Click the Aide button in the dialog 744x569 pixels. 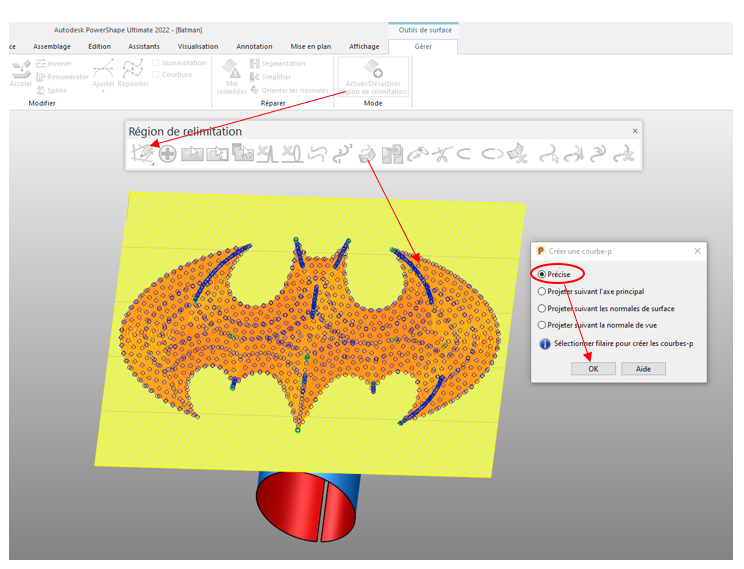[x=643, y=368]
